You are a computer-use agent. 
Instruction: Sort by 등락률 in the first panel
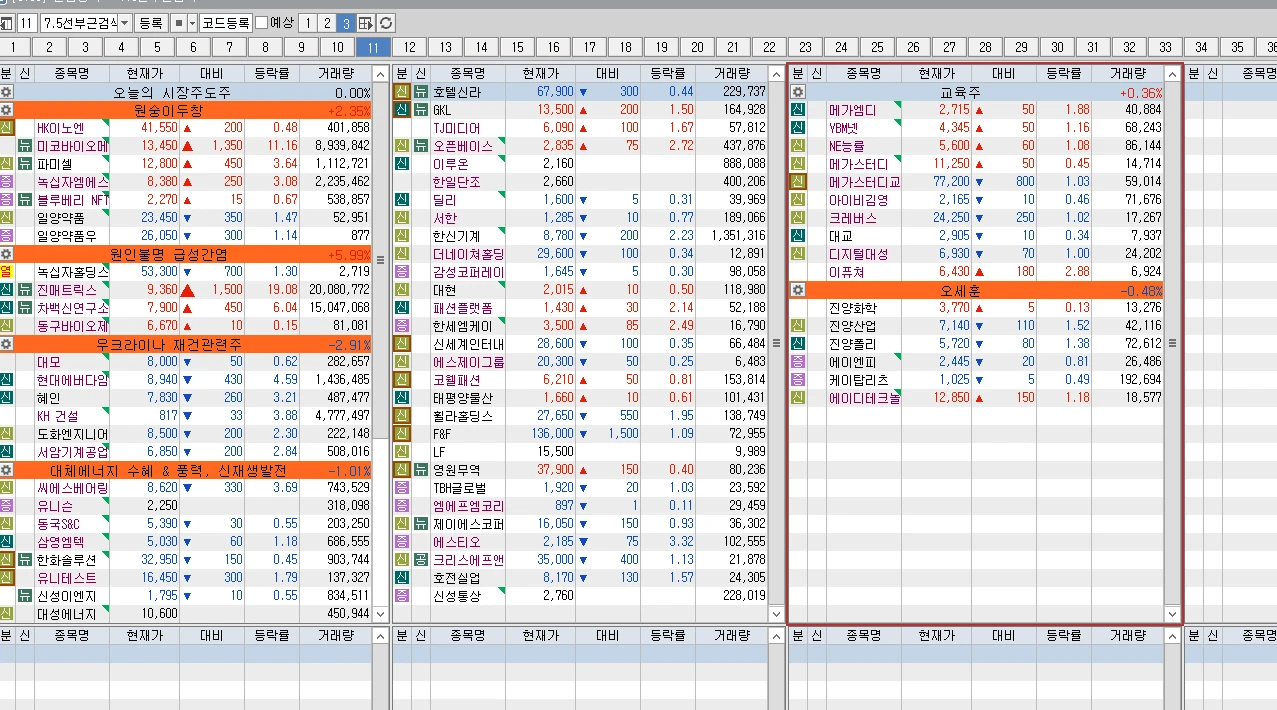[272, 74]
